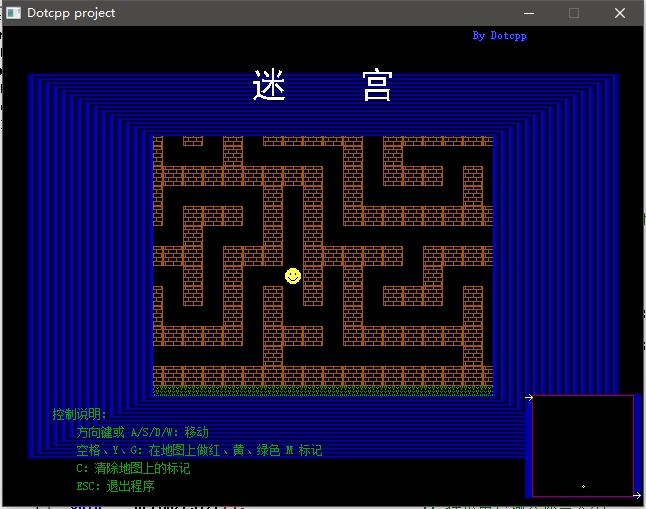646x509 pixels.
Task: Click the "ESC: 退出程序" instruction line
Action: tap(115, 486)
